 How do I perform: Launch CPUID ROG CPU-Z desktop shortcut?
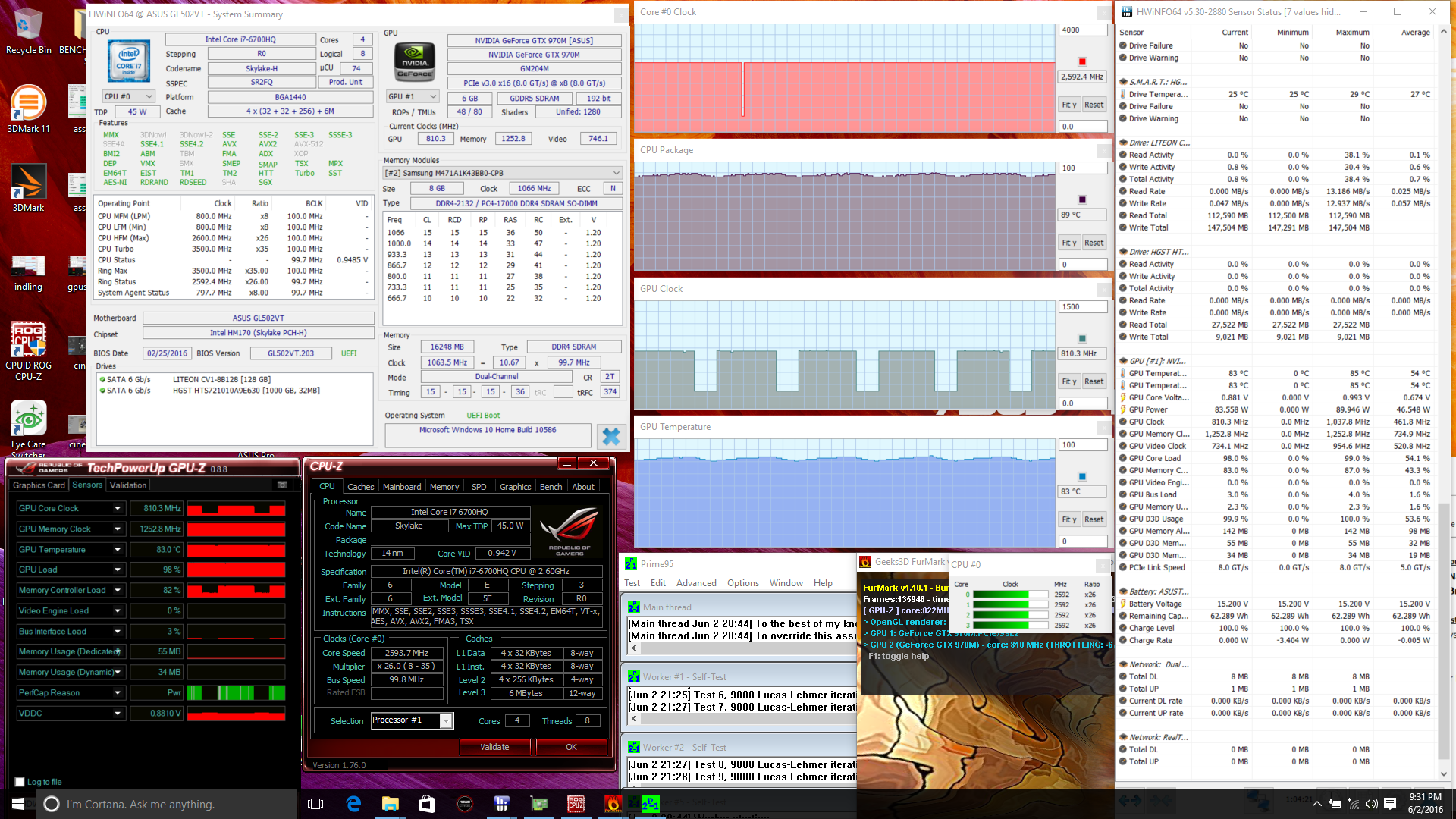coord(28,350)
